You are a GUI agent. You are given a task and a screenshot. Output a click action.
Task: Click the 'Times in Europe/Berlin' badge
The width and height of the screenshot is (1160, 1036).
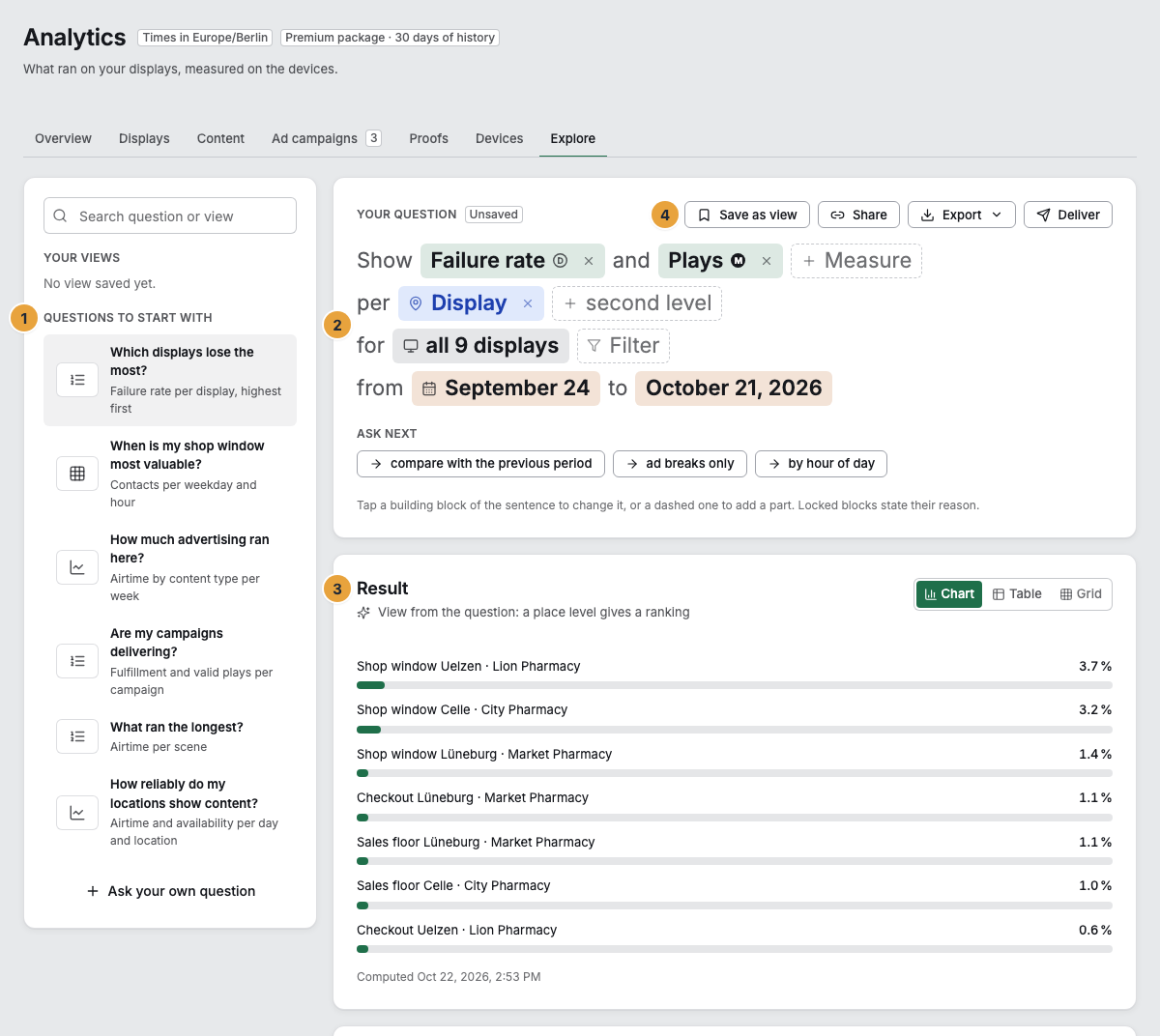coord(205,38)
